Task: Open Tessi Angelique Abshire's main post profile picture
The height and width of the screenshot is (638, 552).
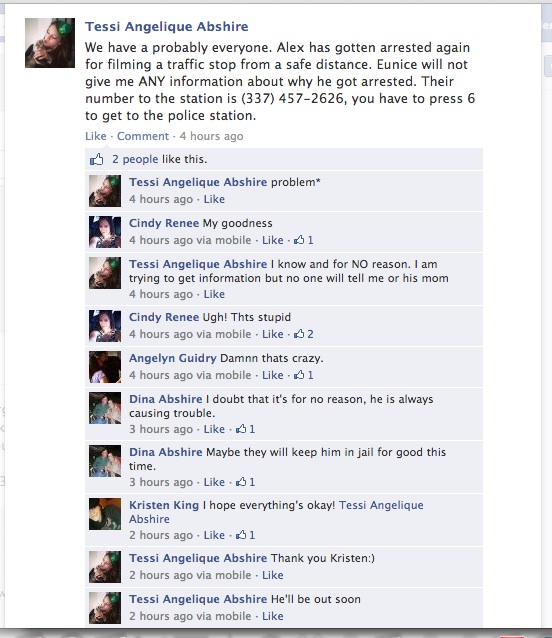Action: click(x=50, y=43)
